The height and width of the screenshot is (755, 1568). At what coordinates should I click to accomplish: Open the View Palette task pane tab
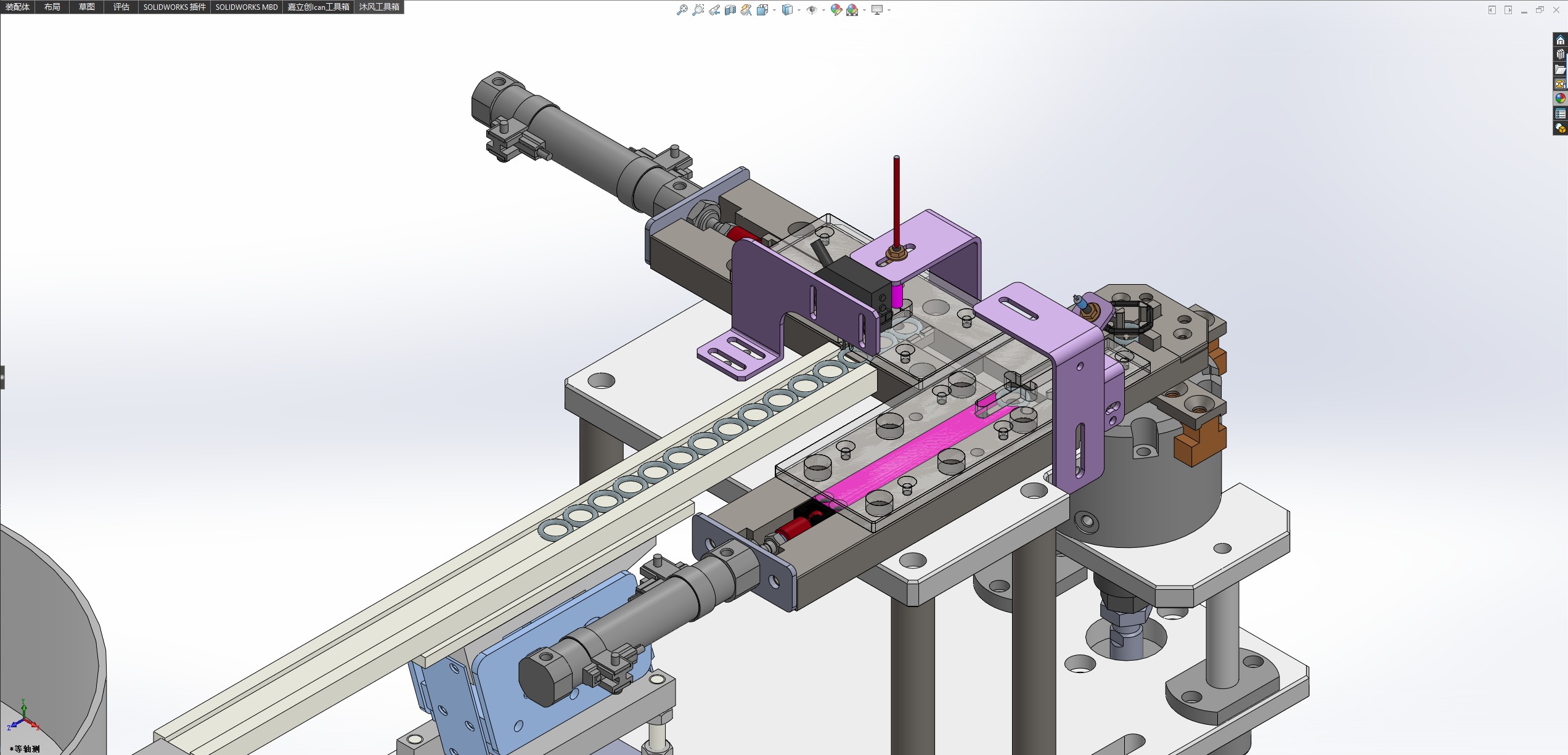point(1560,84)
